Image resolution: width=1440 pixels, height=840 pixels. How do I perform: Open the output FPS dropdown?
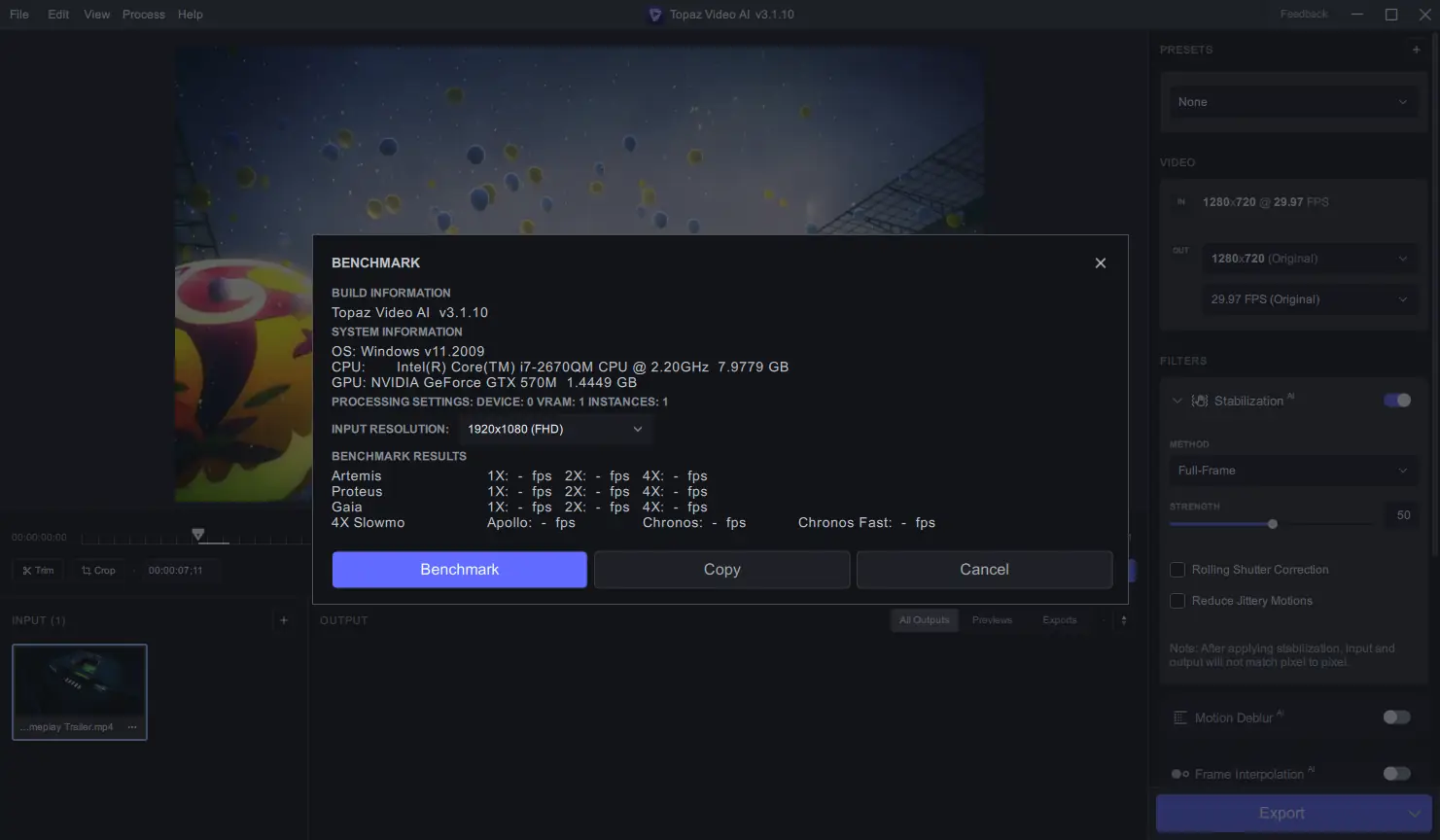click(1309, 298)
